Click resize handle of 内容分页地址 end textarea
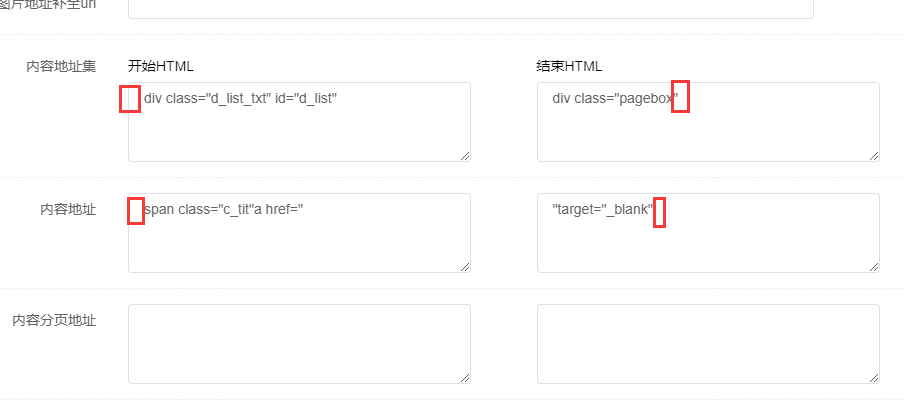907x407 pixels. pos(874,377)
